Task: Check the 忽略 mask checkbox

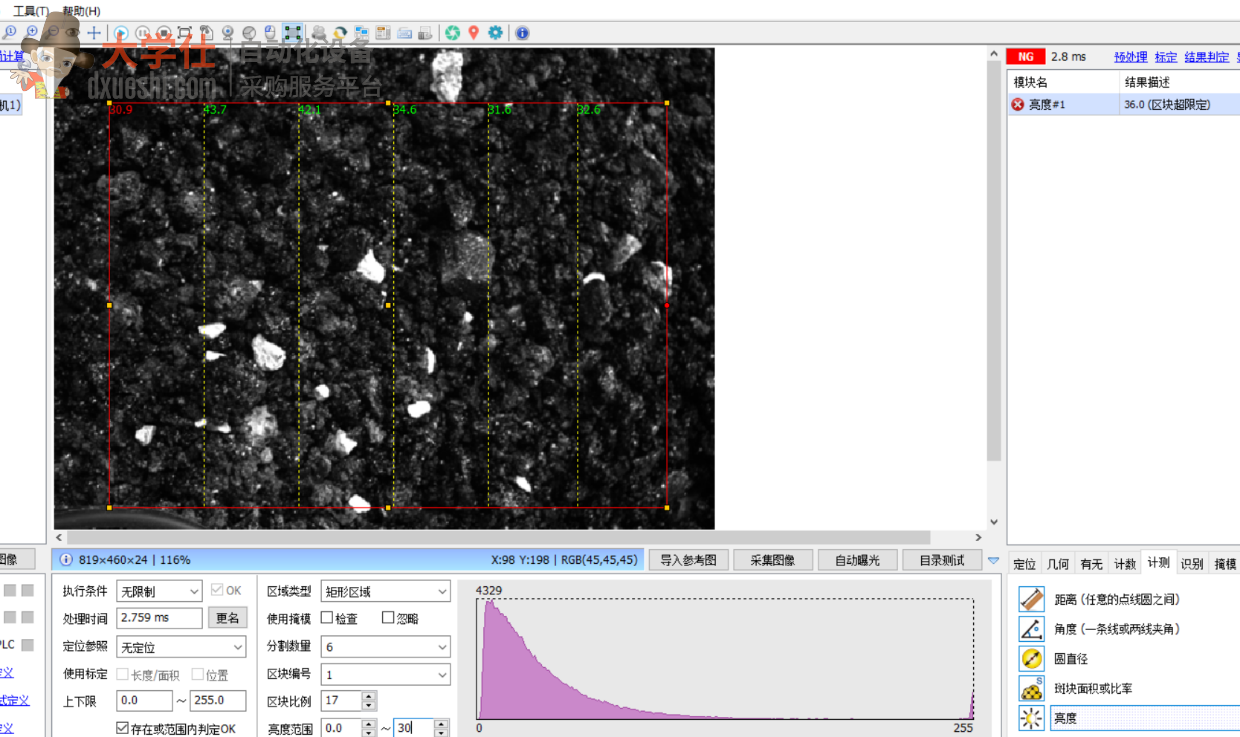Action: click(x=388, y=618)
